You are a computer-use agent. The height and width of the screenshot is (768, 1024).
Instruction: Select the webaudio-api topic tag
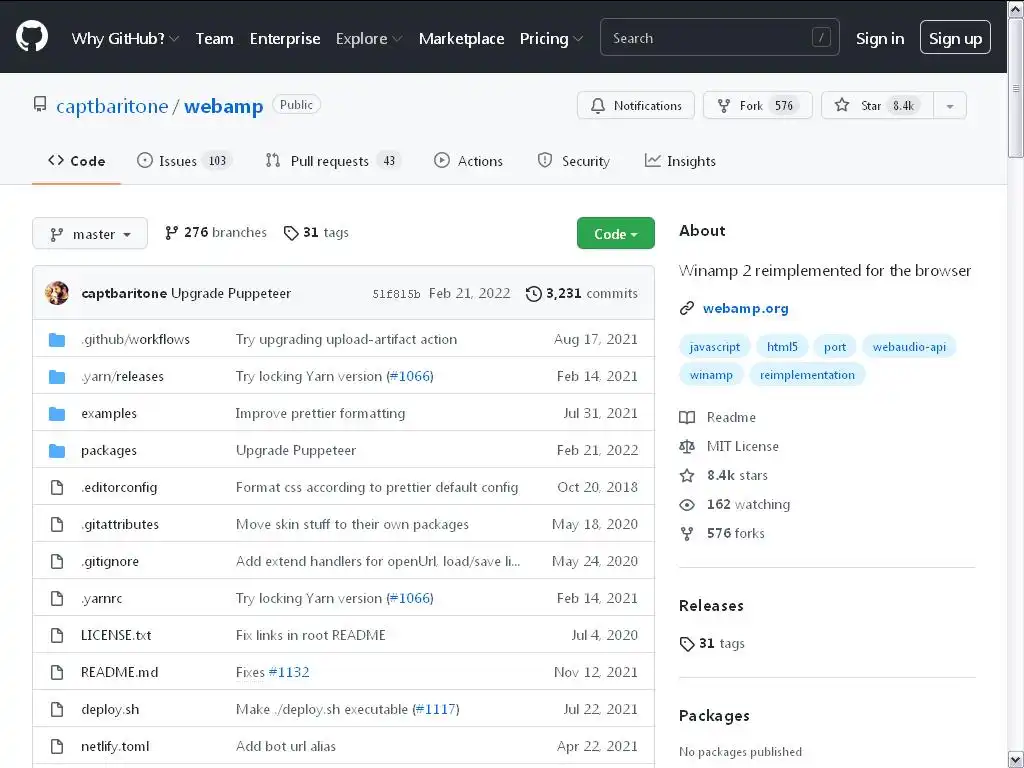909,347
